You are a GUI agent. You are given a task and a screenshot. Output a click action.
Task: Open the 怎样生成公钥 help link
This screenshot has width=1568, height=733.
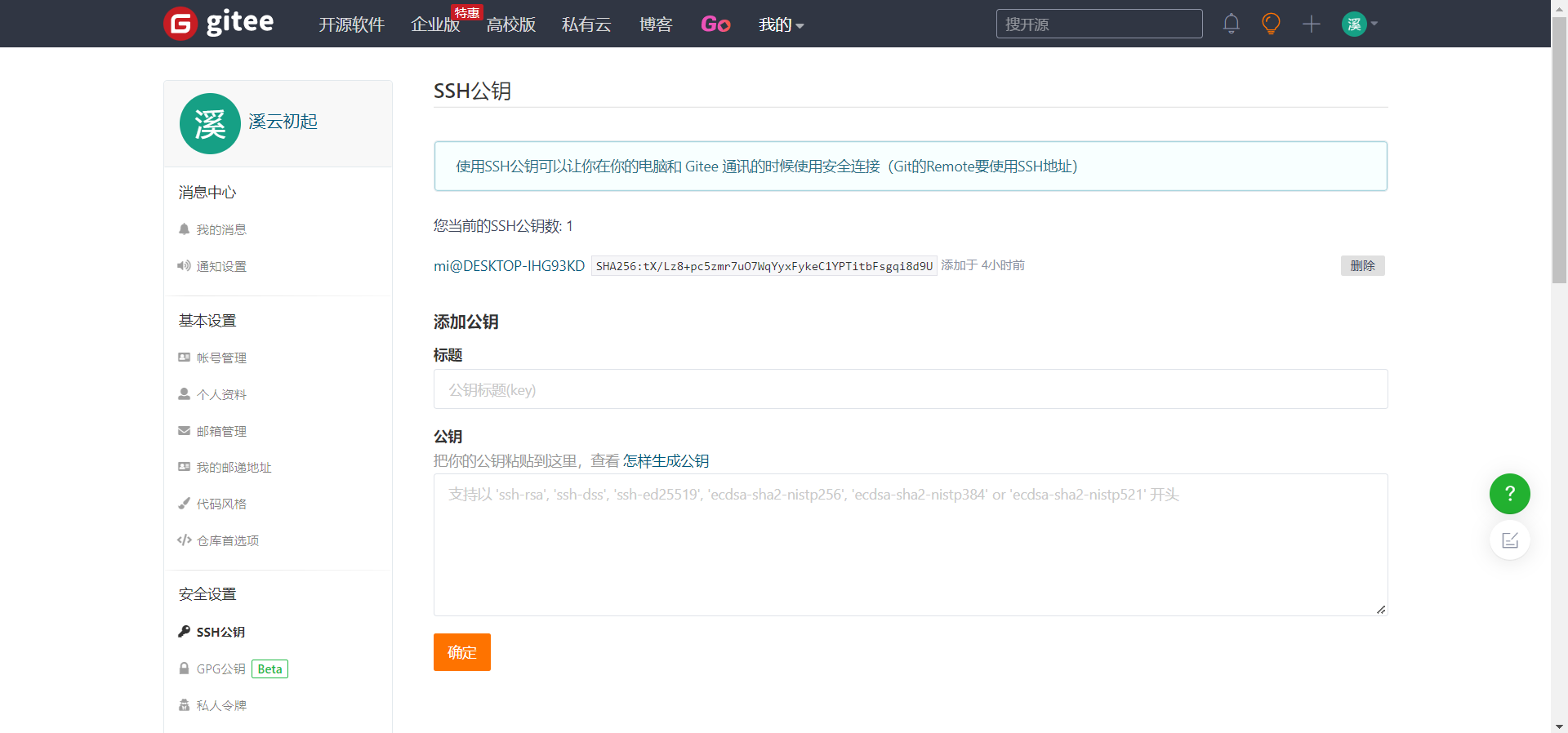tap(666, 461)
